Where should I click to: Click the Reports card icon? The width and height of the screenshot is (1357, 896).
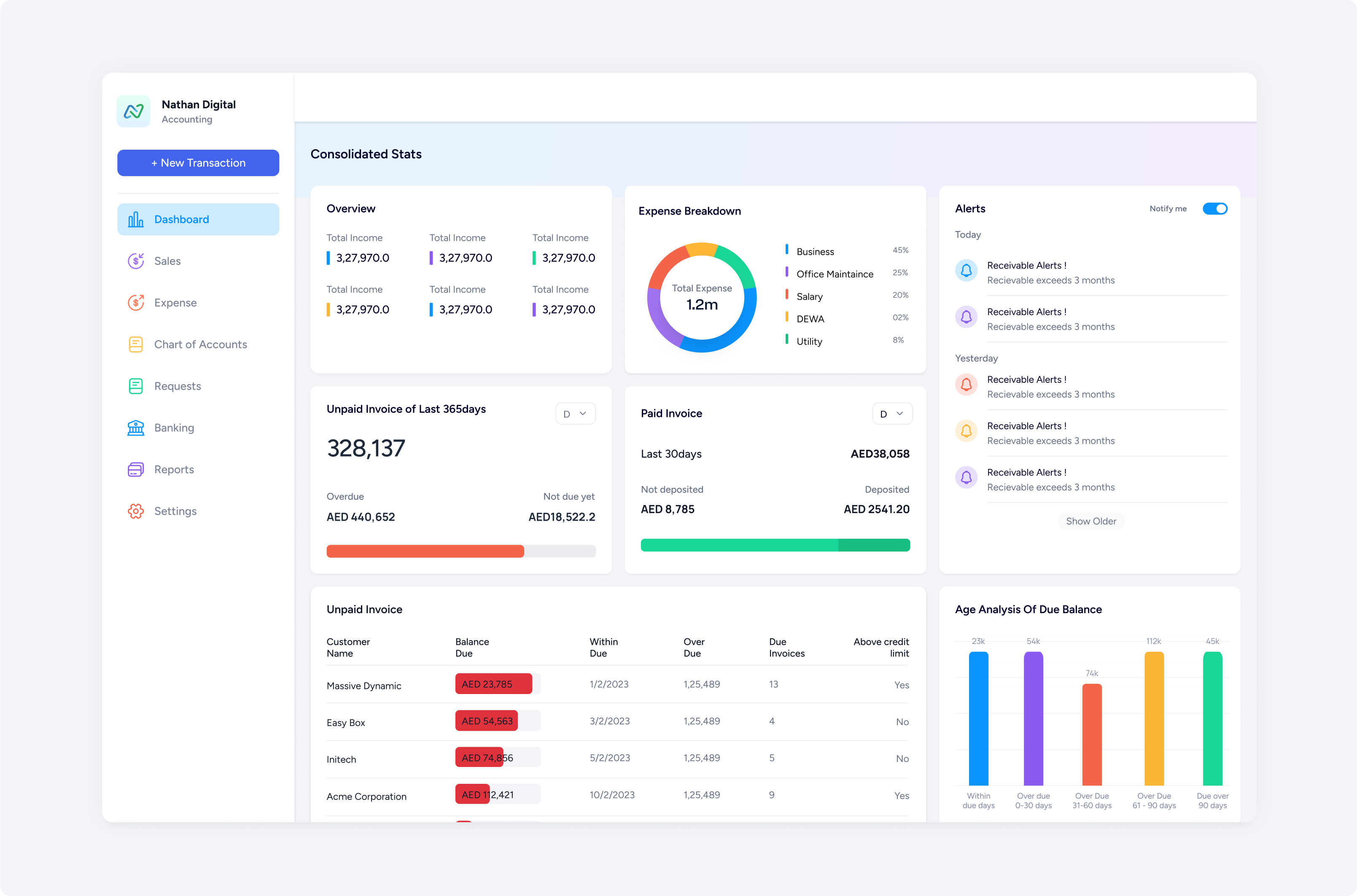(x=135, y=470)
